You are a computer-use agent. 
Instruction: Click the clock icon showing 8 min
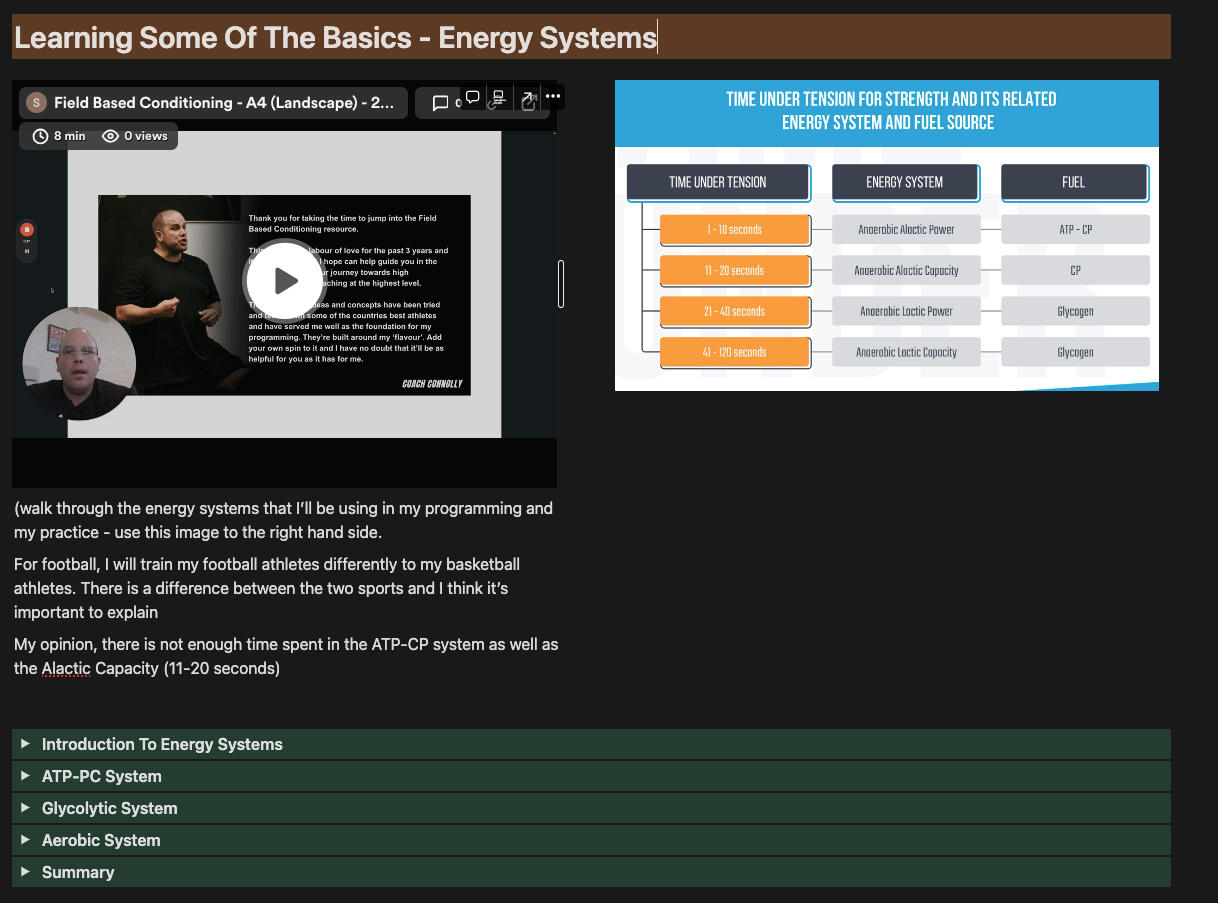click(x=41, y=136)
